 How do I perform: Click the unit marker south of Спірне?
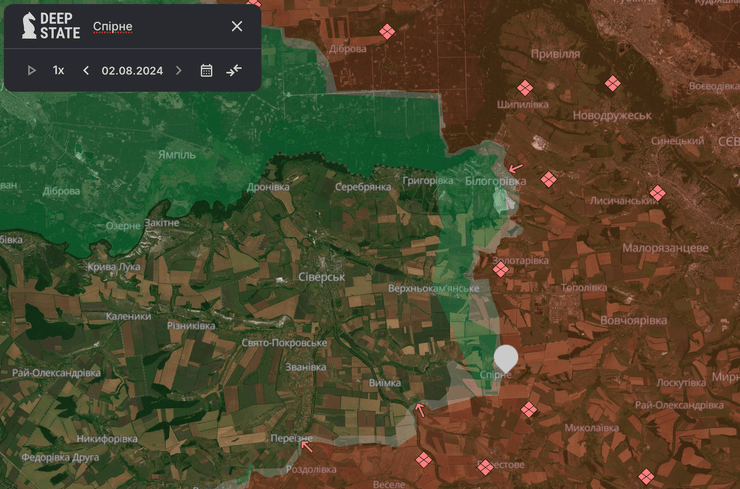point(529,409)
